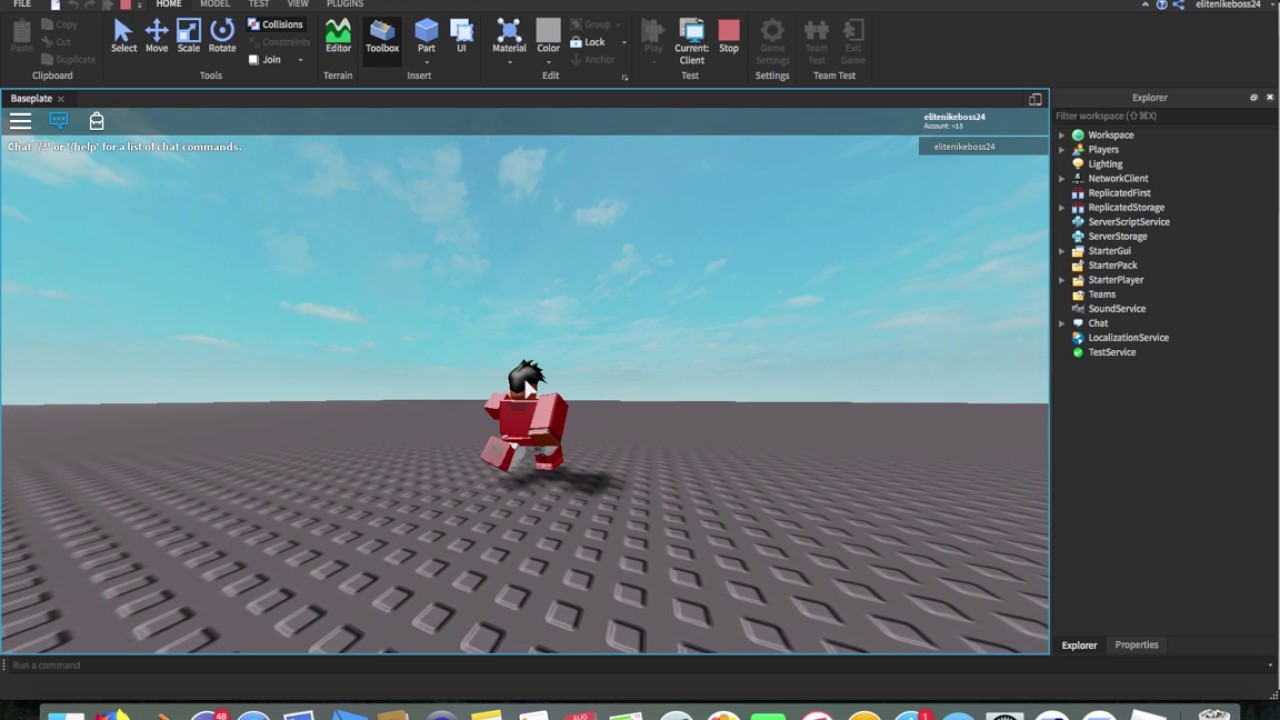Switch to the TEST ribbon tab

(259, 4)
